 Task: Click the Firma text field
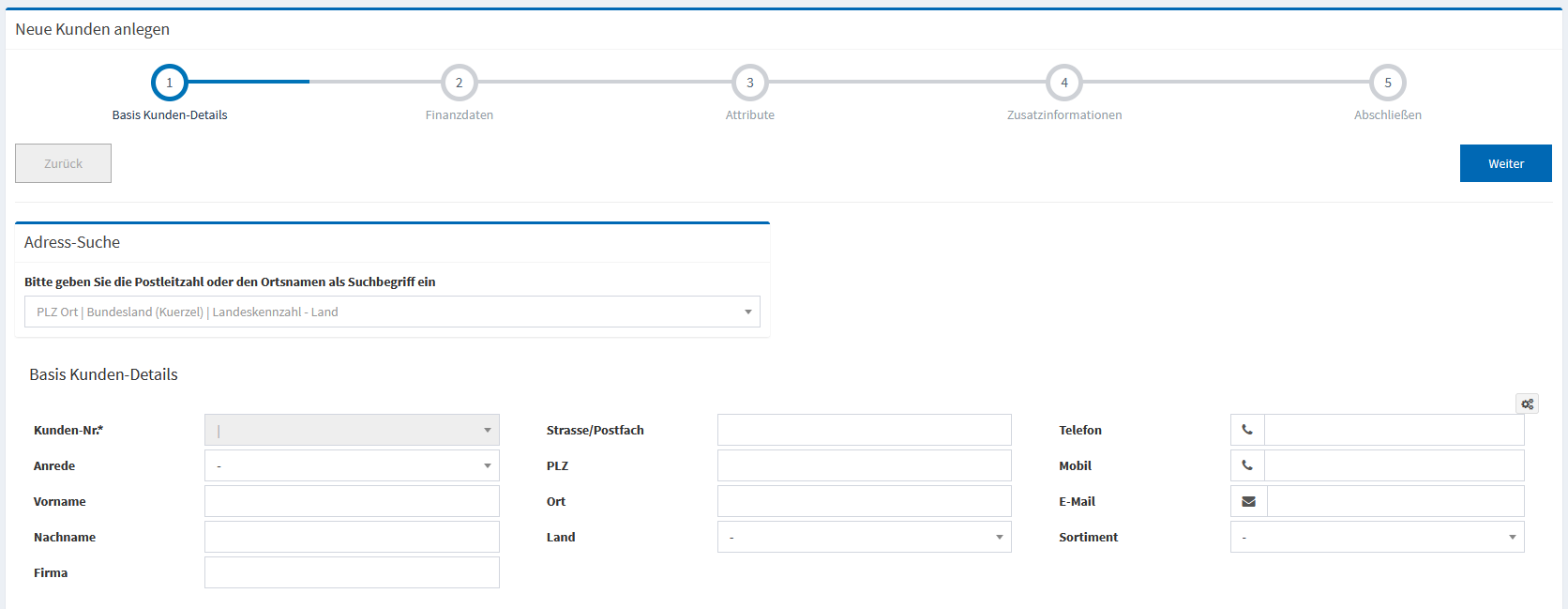tap(352, 572)
